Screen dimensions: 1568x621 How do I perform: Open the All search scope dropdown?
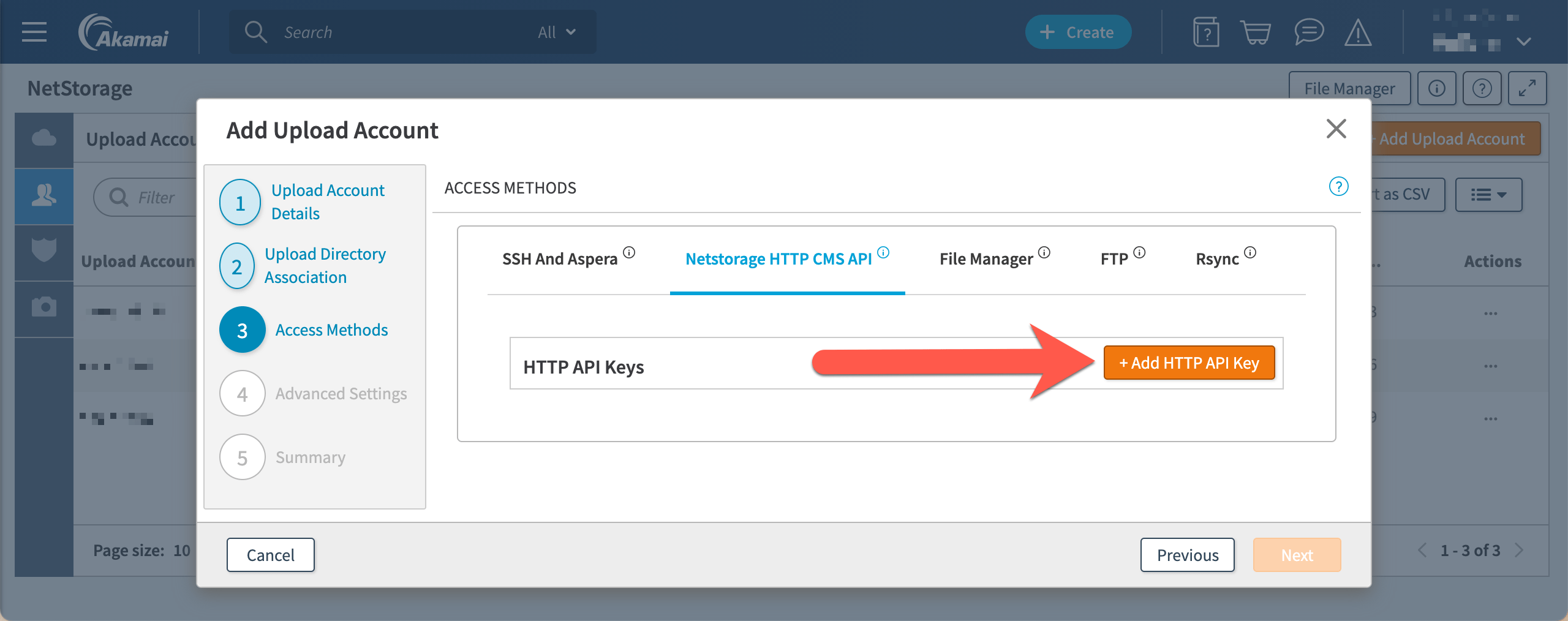click(556, 32)
